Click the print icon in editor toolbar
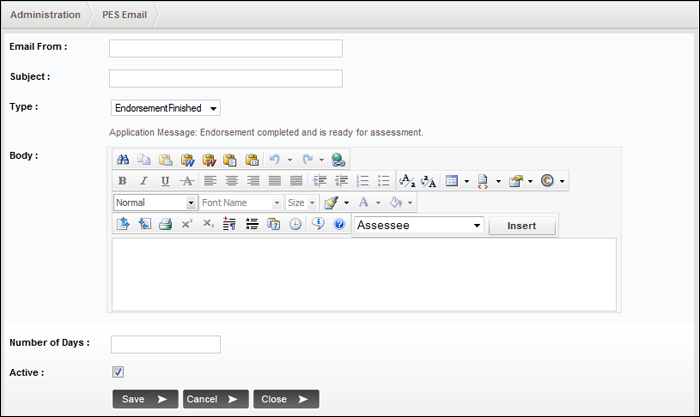 (165, 225)
